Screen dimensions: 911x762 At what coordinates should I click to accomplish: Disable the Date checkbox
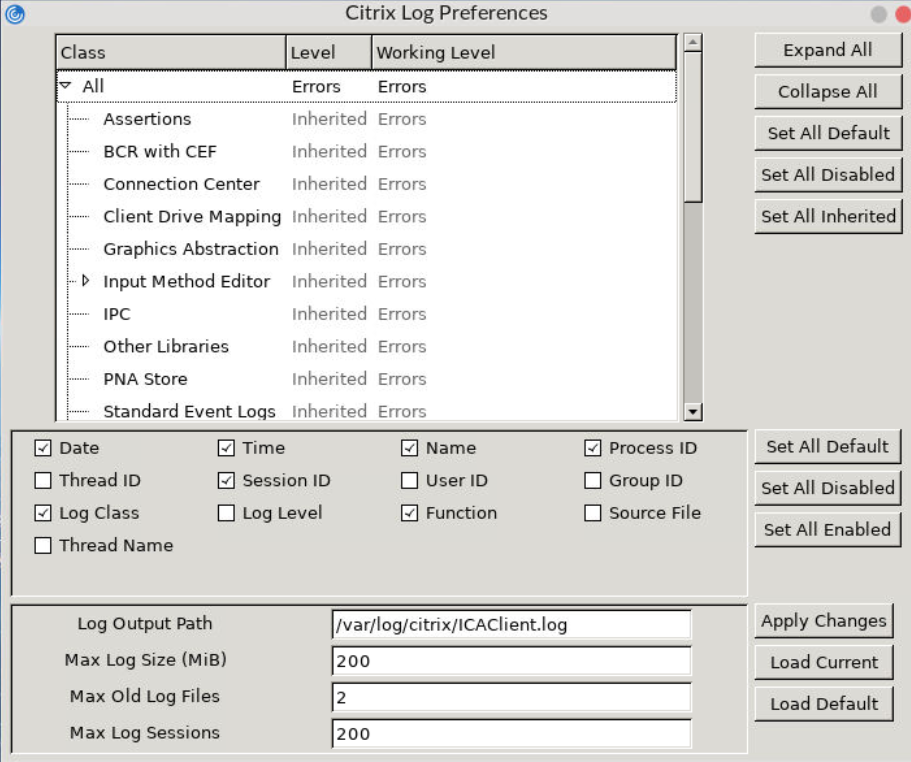click(x=42, y=448)
